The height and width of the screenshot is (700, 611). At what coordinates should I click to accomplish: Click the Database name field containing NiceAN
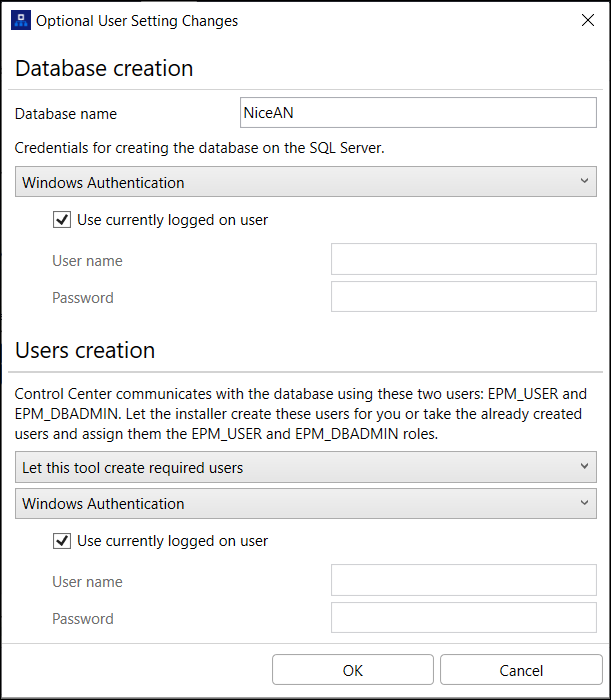tap(418, 113)
